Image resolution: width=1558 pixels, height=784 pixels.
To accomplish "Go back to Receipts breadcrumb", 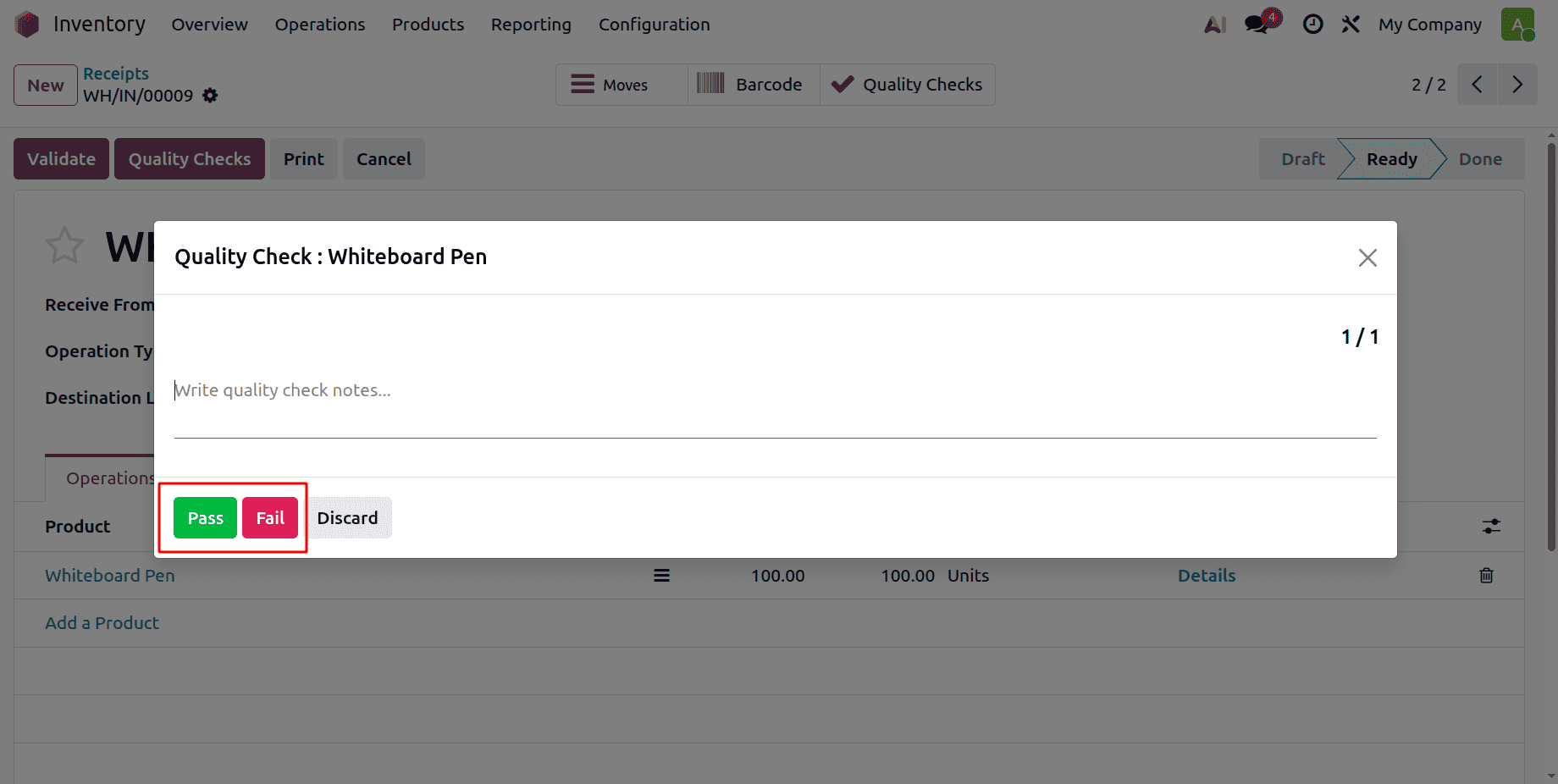I will point(116,74).
